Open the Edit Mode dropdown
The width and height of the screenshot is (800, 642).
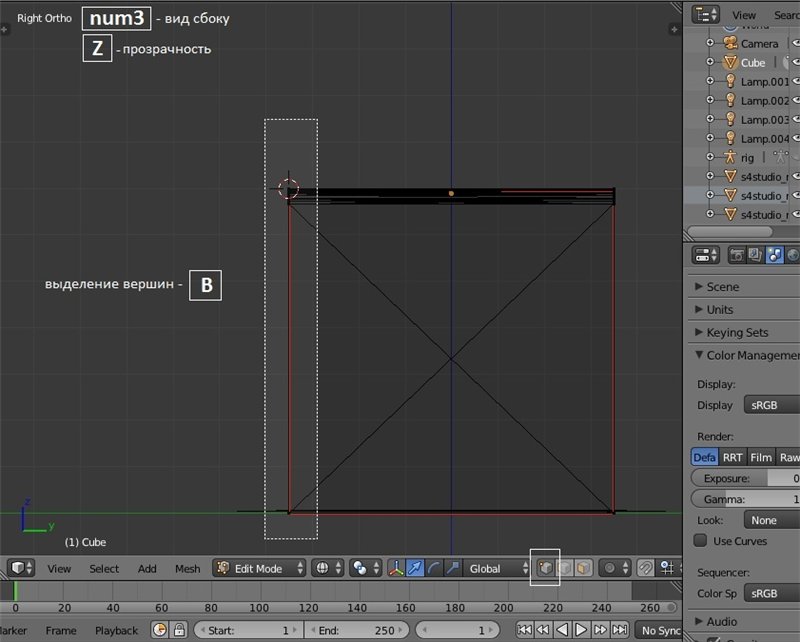[x=261, y=568]
